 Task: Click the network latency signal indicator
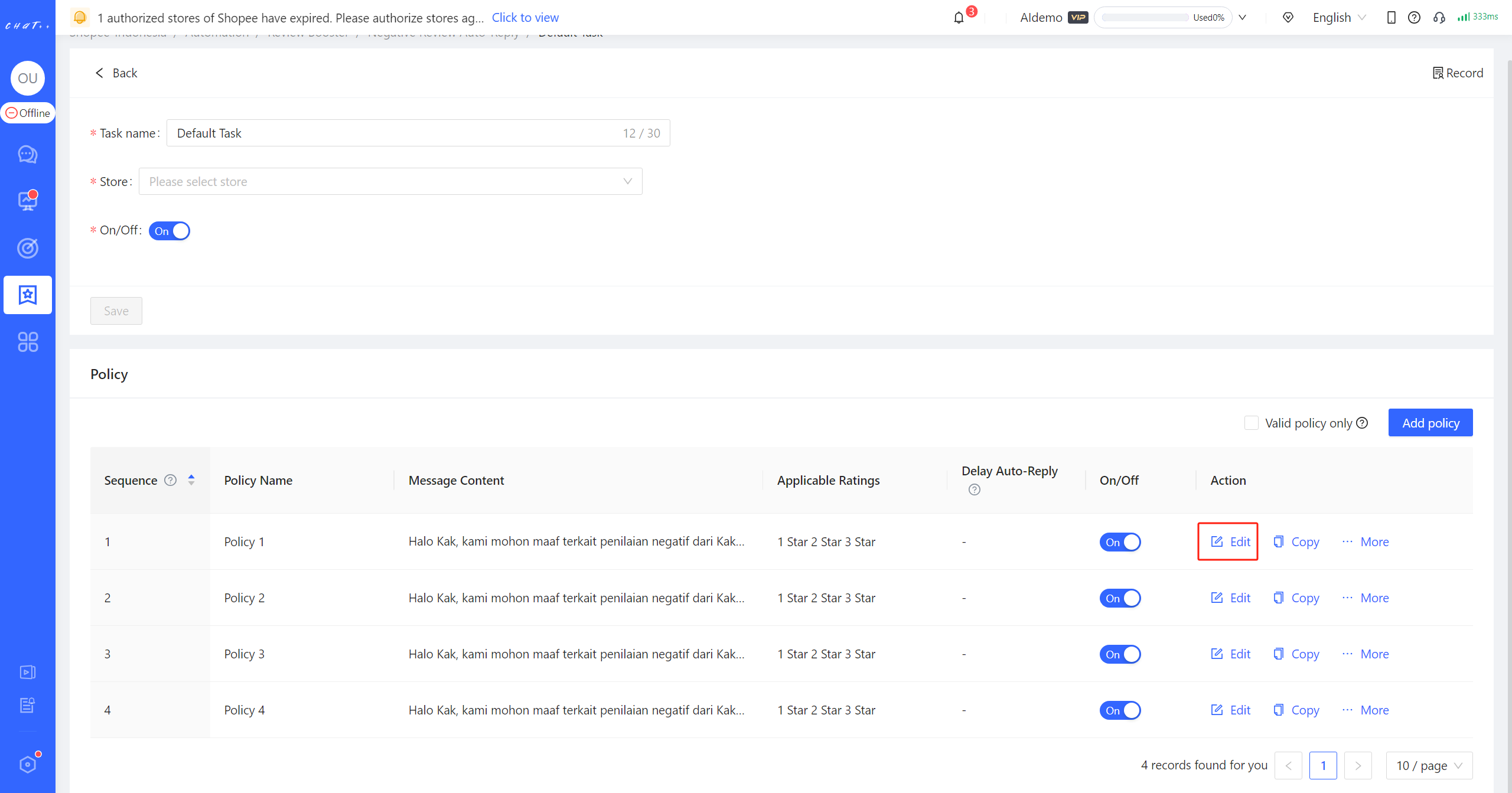point(1477,17)
